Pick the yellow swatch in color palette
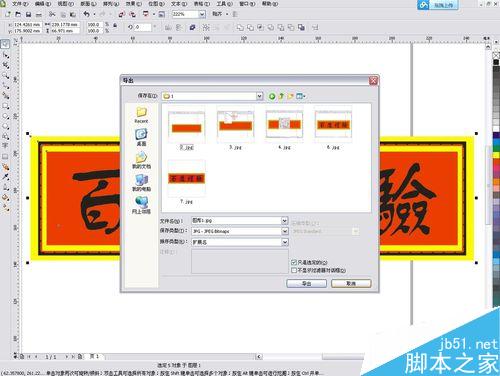Screen dimensions: 500x376 coord(496,155)
